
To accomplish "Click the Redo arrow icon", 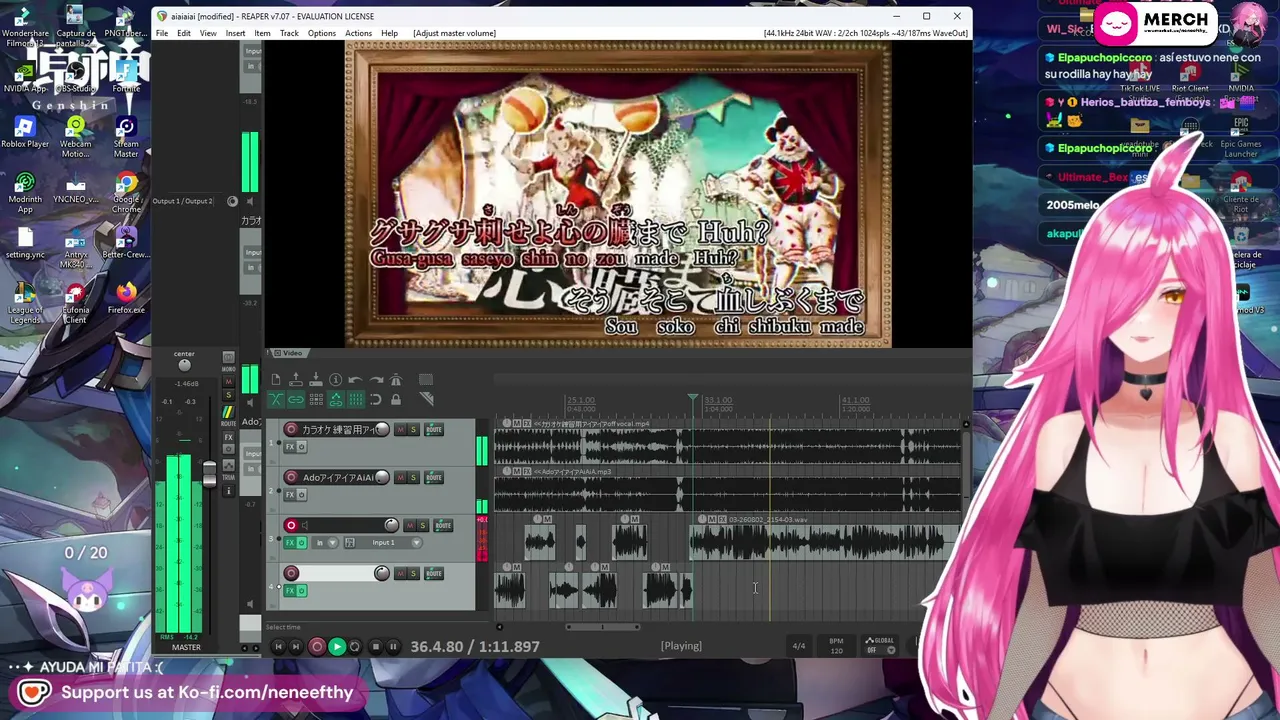I will pyautogui.click(x=376, y=380).
